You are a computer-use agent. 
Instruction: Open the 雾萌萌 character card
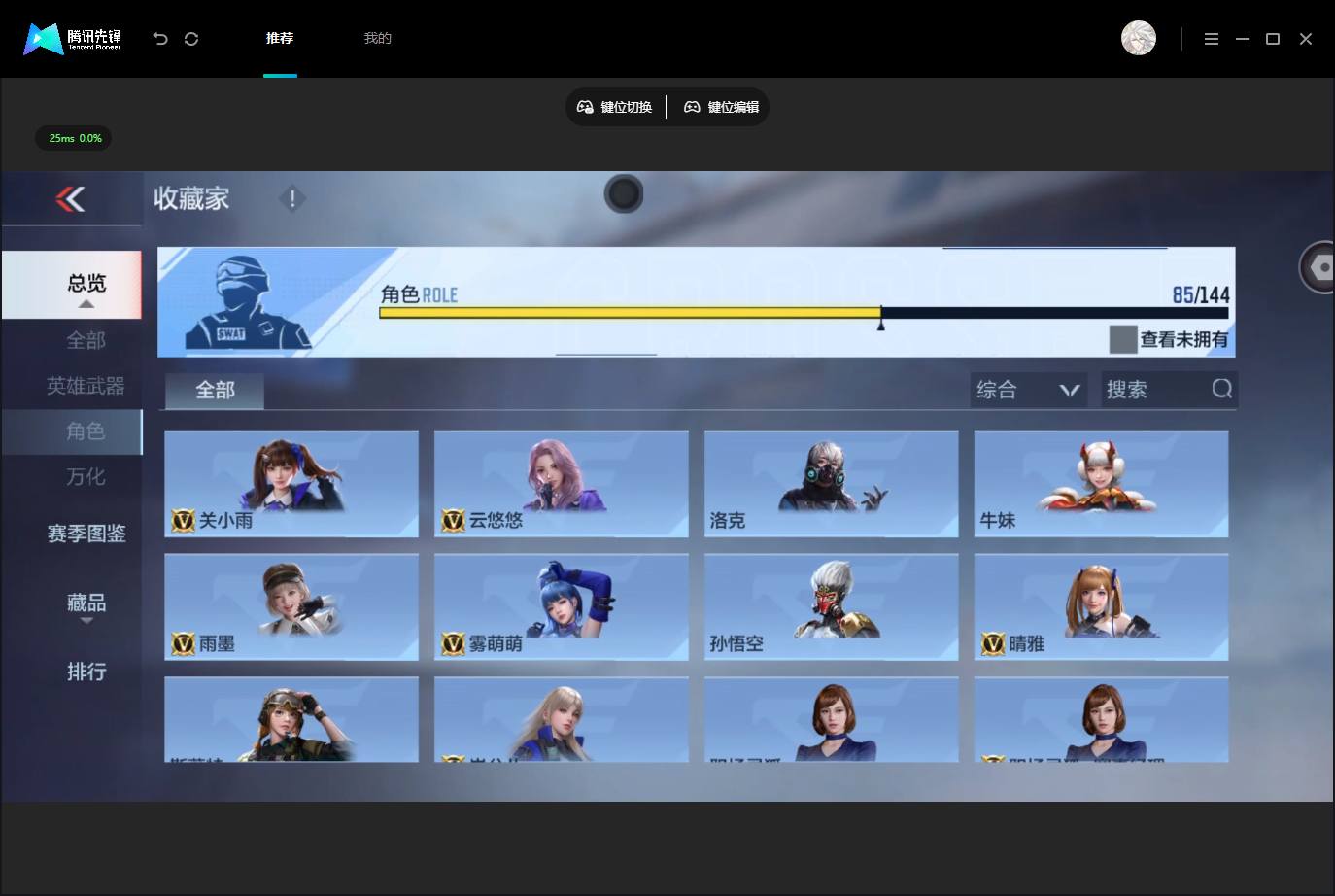562,606
